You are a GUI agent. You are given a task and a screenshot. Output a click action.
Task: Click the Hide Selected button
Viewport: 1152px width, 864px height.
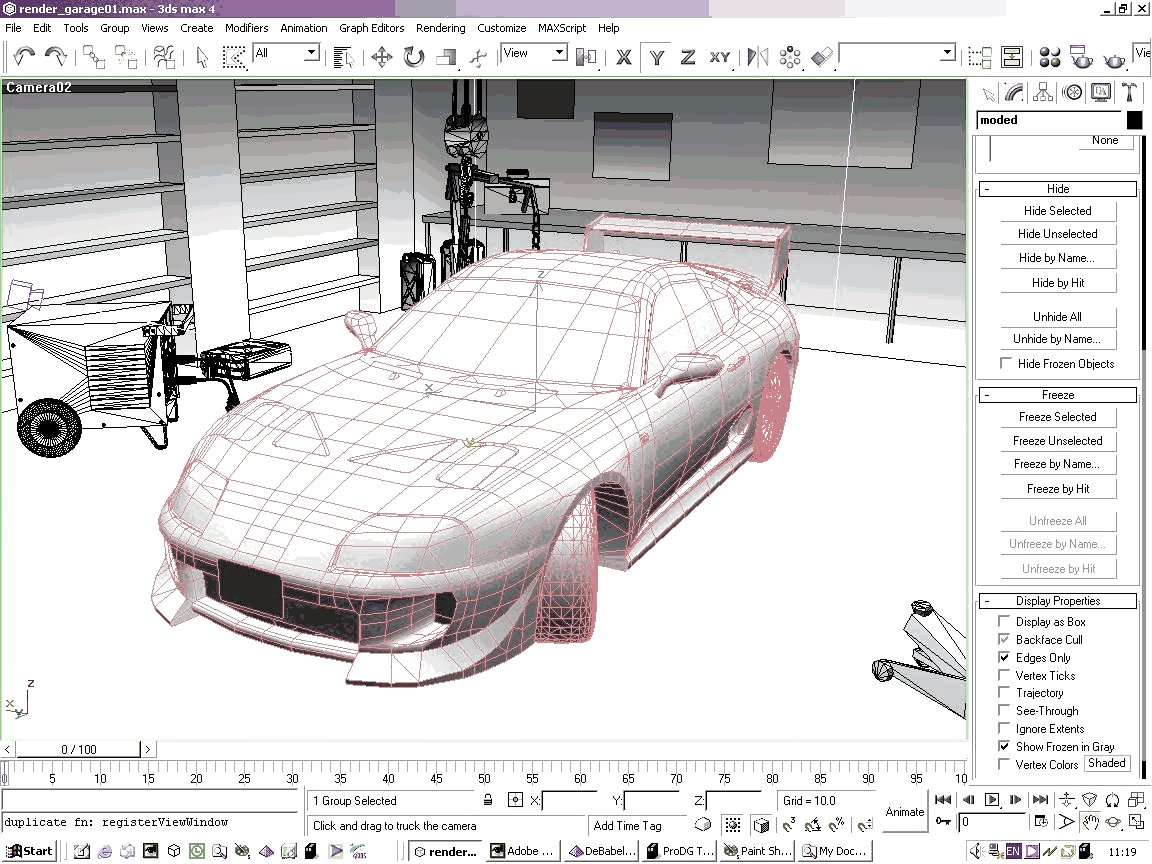point(1057,211)
